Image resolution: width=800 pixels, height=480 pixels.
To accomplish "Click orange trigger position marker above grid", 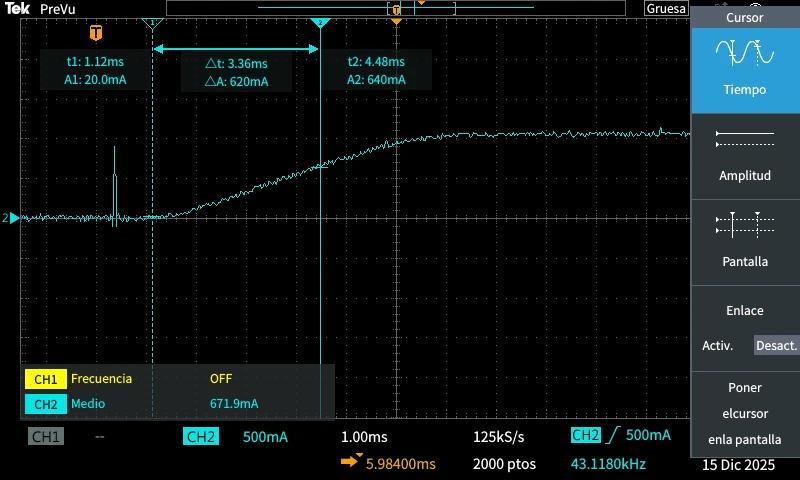I will point(396,22).
